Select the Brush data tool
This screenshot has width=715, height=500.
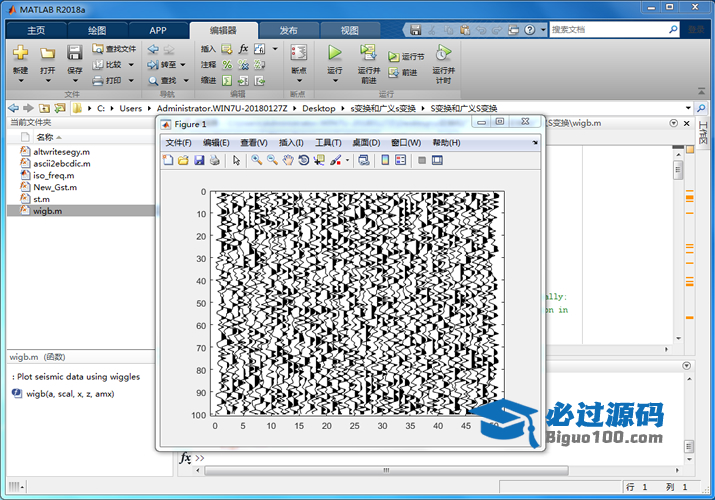(336, 160)
